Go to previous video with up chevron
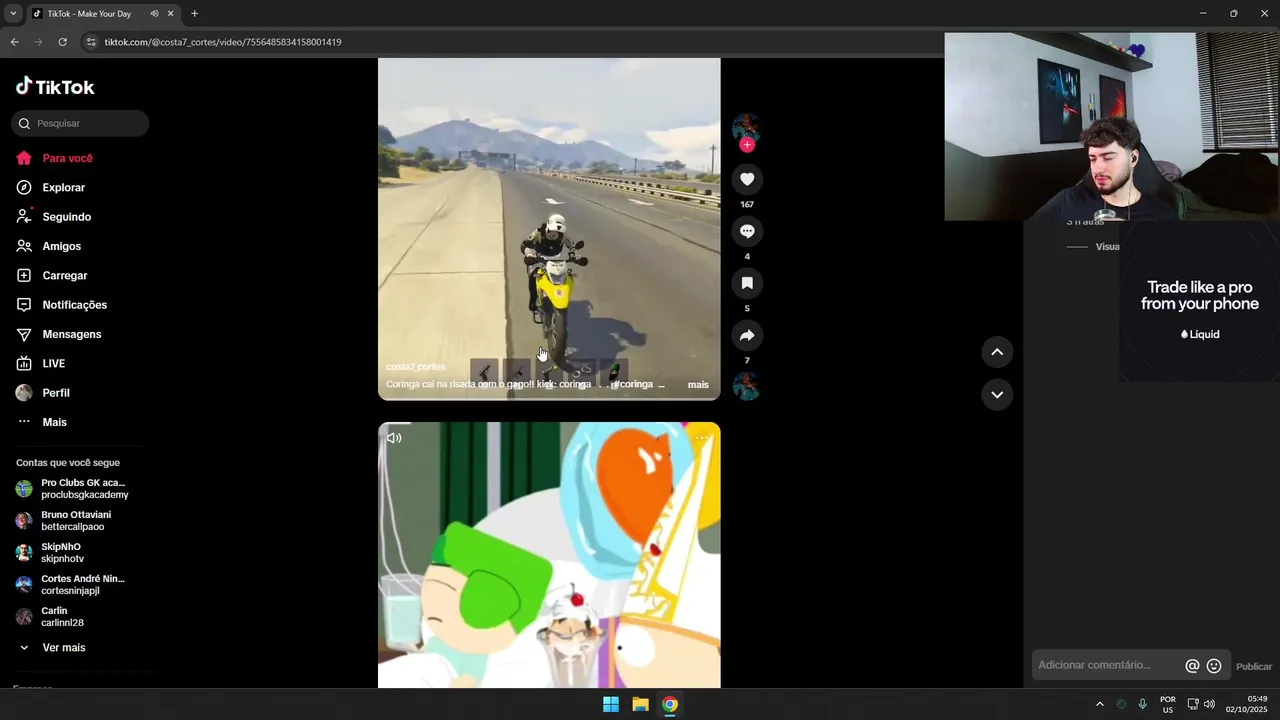1280x720 pixels. tap(997, 352)
